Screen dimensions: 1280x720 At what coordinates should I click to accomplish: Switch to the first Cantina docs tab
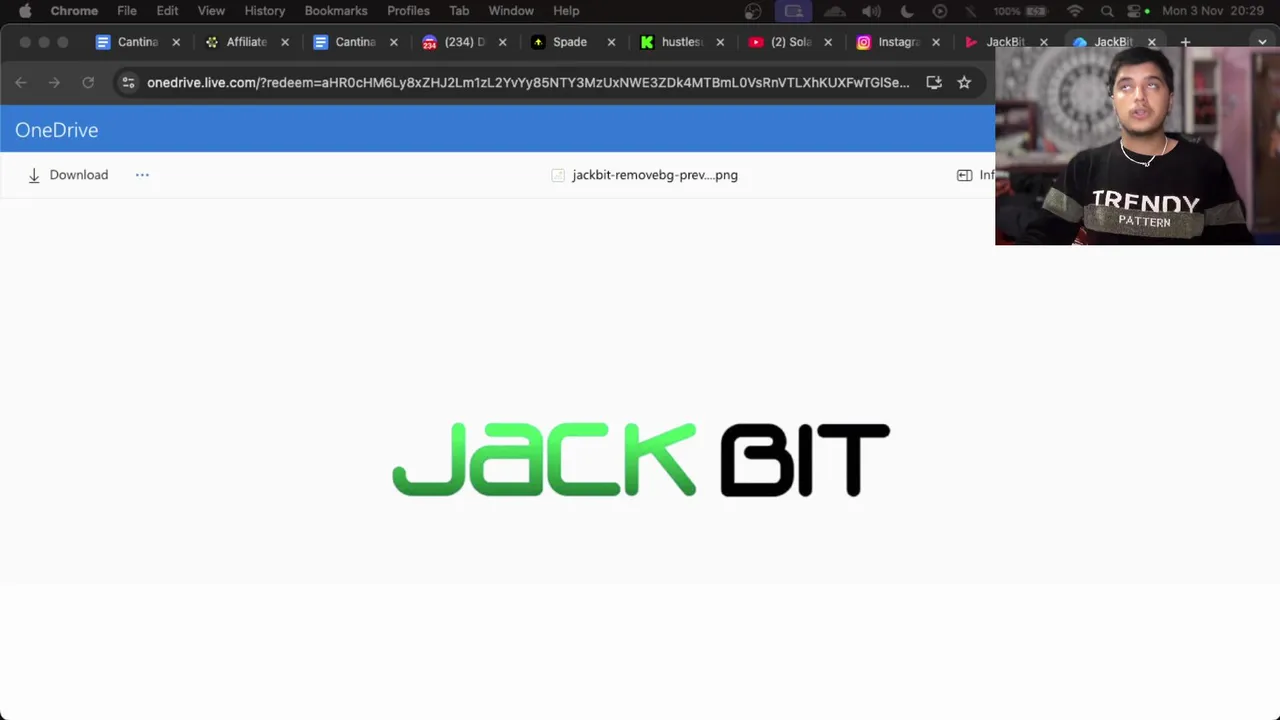pyautogui.click(x=137, y=42)
